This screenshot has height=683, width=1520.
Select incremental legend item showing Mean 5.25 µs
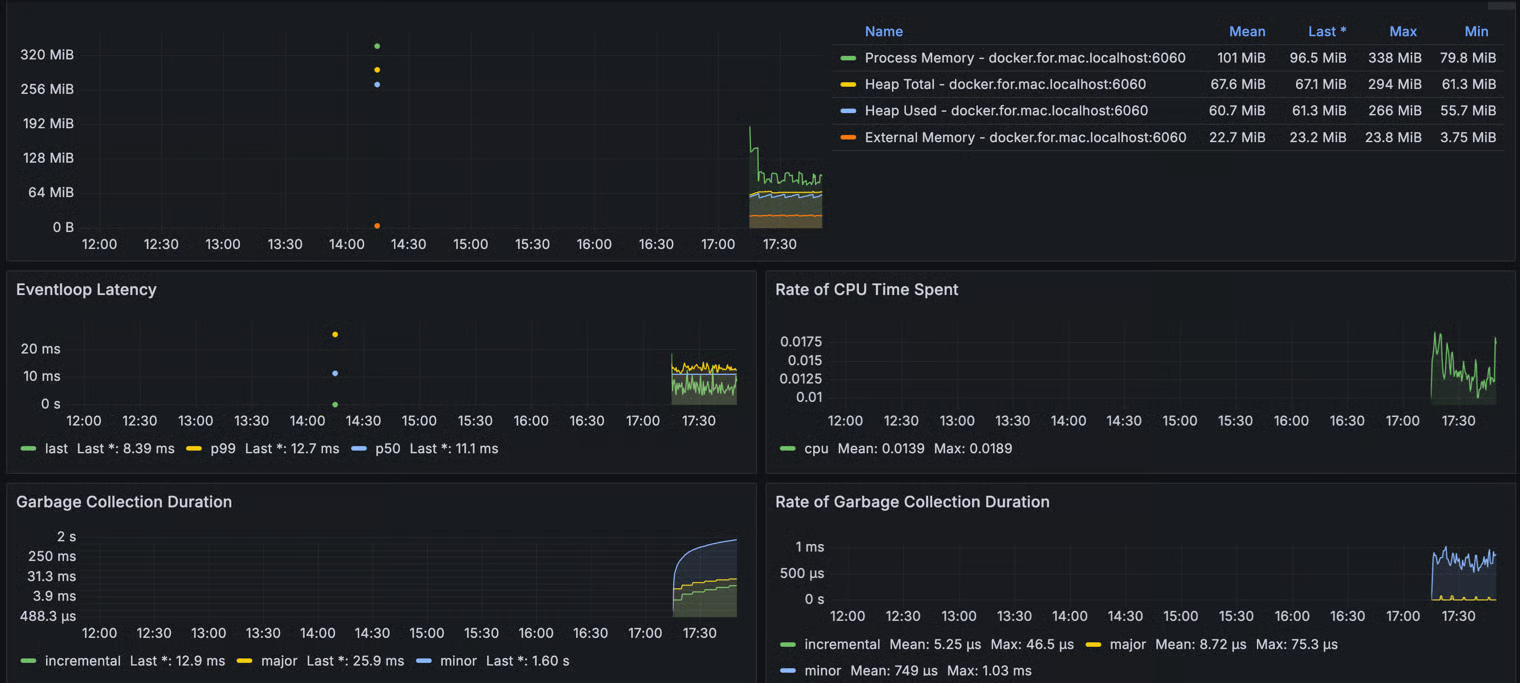click(842, 645)
